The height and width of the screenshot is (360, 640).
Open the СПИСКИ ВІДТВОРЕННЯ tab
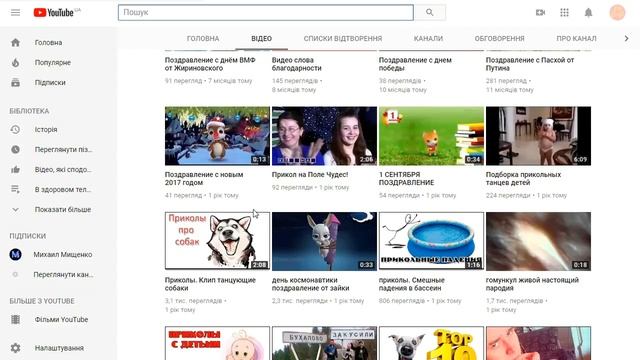[x=343, y=38]
